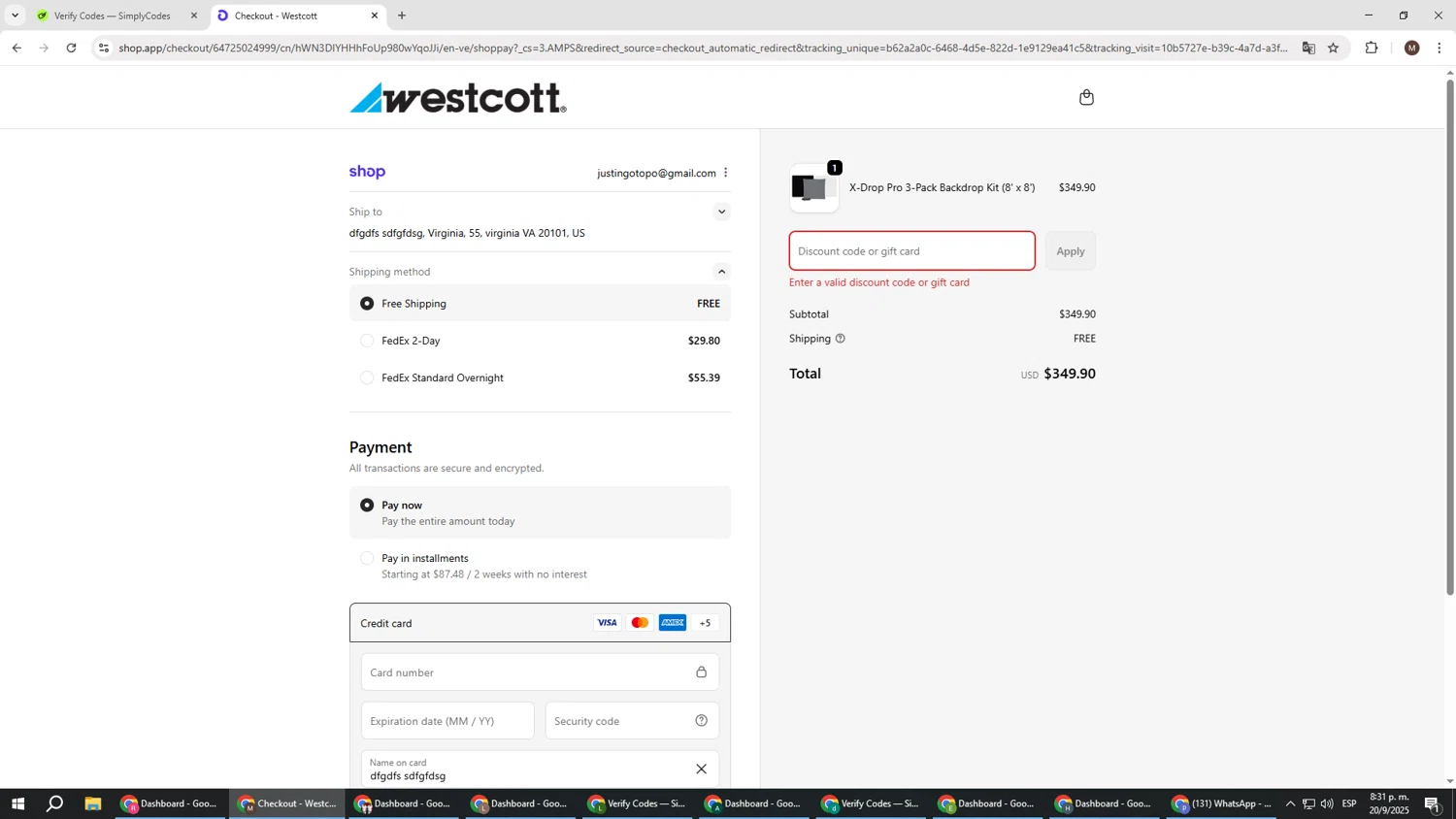Click the browser address bar URL

(x=703, y=48)
